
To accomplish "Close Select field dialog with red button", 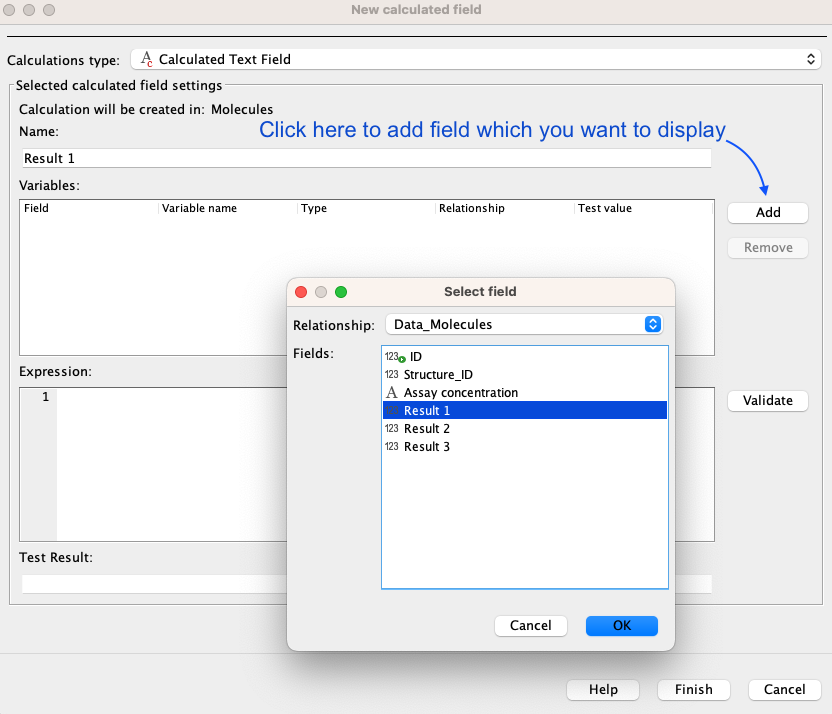I will point(301,292).
